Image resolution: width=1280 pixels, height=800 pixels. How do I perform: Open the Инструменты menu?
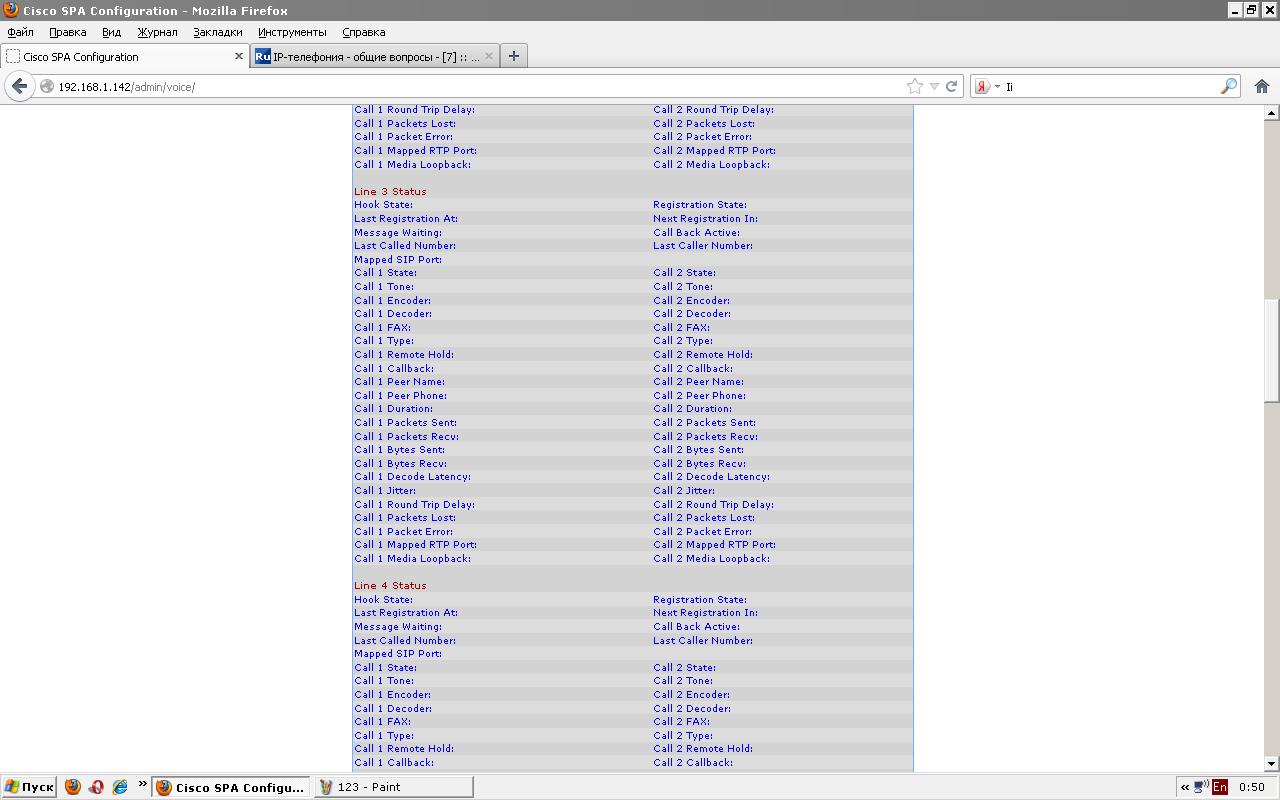[292, 32]
